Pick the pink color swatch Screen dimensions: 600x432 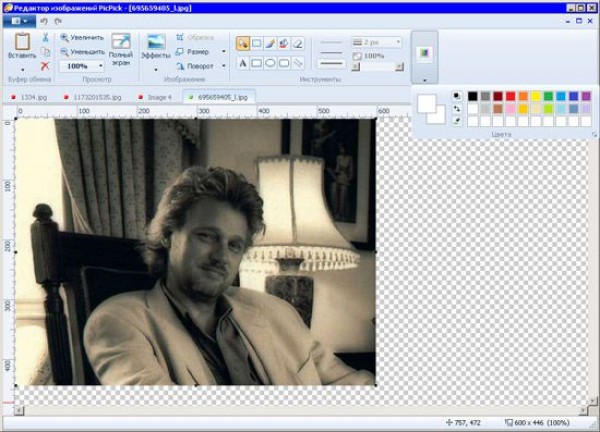click(x=510, y=109)
